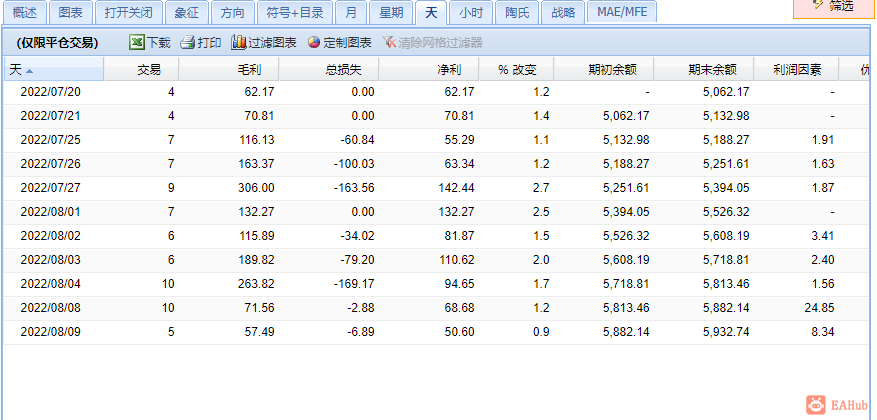
Task: Select the 2022/08/02 row date
Action: (x=50, y=236)
